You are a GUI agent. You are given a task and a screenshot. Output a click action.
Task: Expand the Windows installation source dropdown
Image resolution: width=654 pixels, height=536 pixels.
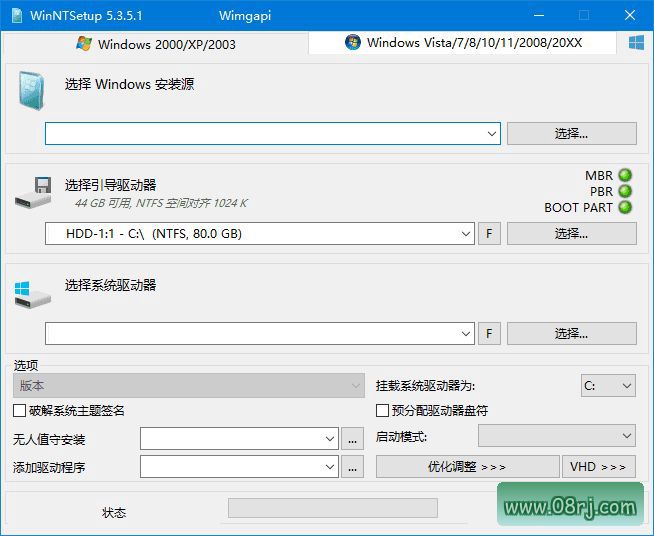pos(491,133)
